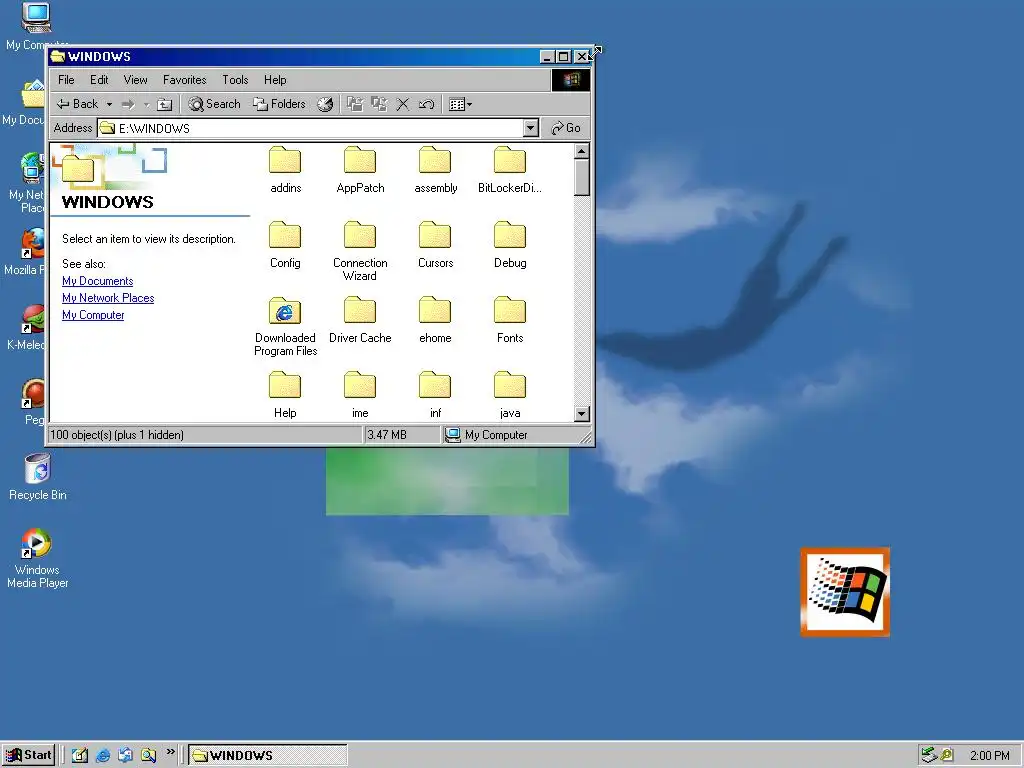Toggle the Folders pane button

tap(280, 104)
